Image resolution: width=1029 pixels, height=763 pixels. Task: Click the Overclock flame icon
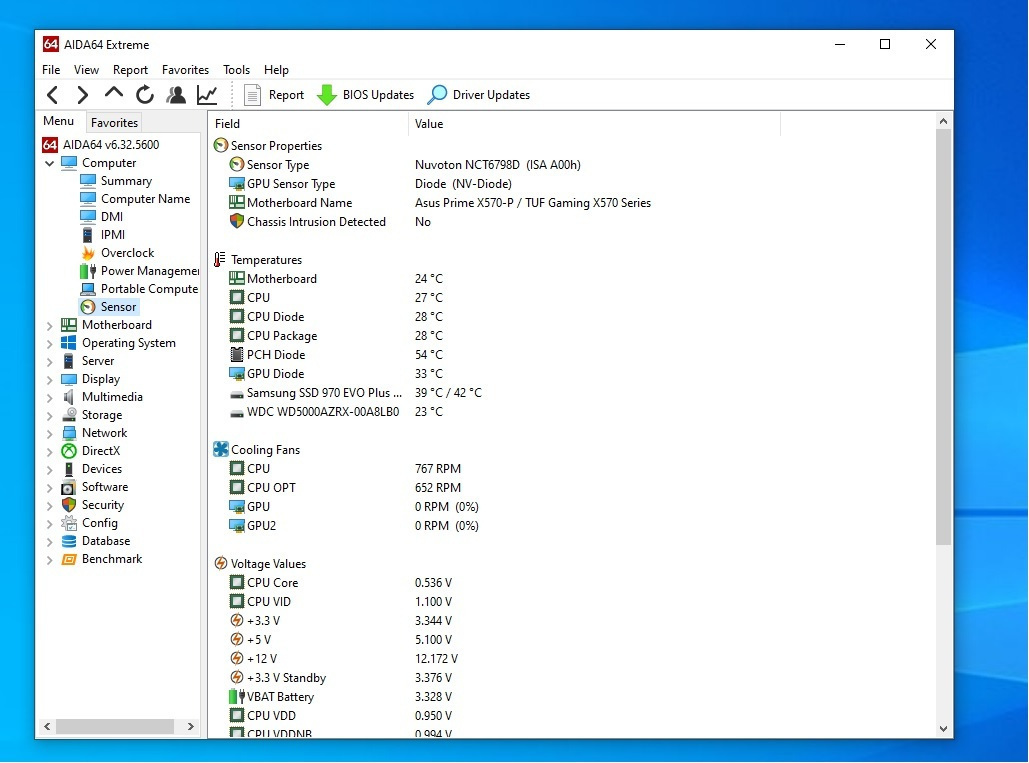point(87,253)
